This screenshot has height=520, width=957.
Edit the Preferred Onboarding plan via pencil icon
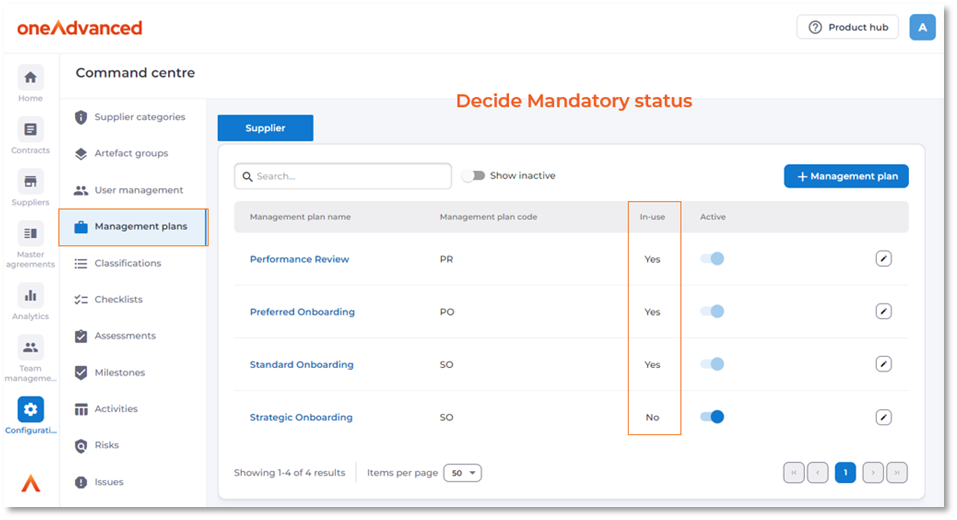pyautogui.click(x=883, y=311)
